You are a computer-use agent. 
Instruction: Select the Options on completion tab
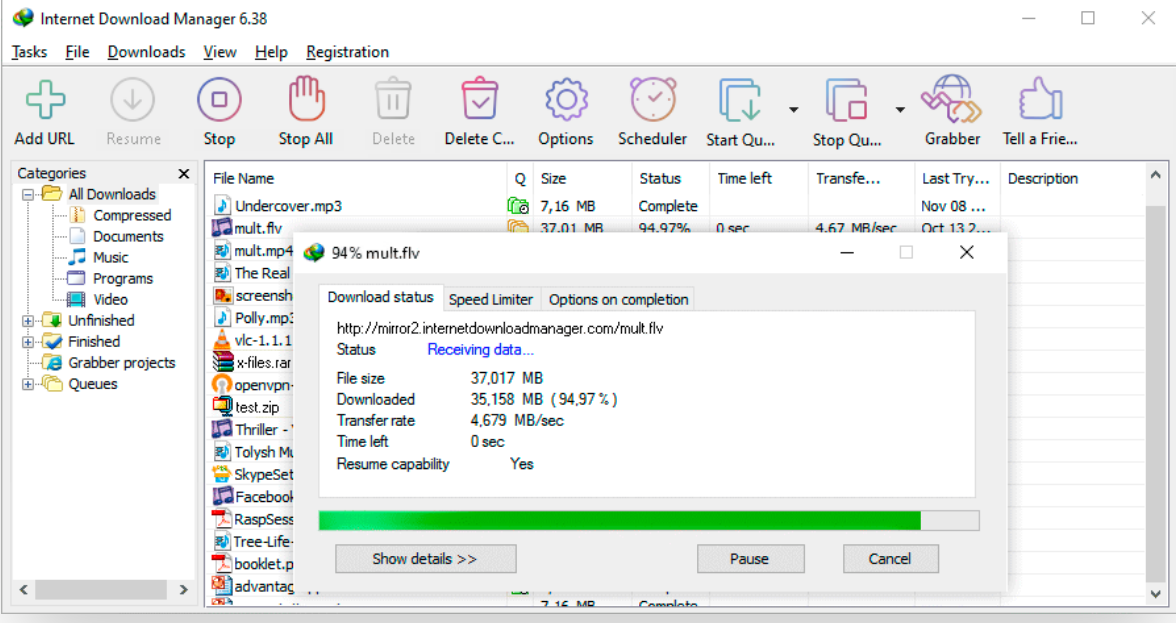(618, 298)
